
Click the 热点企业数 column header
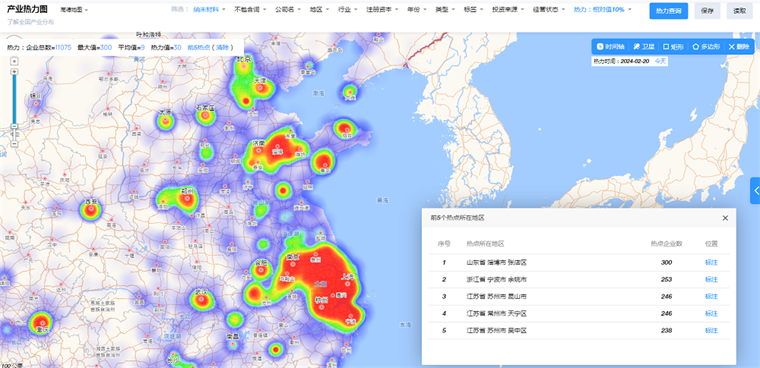[666, 243]
